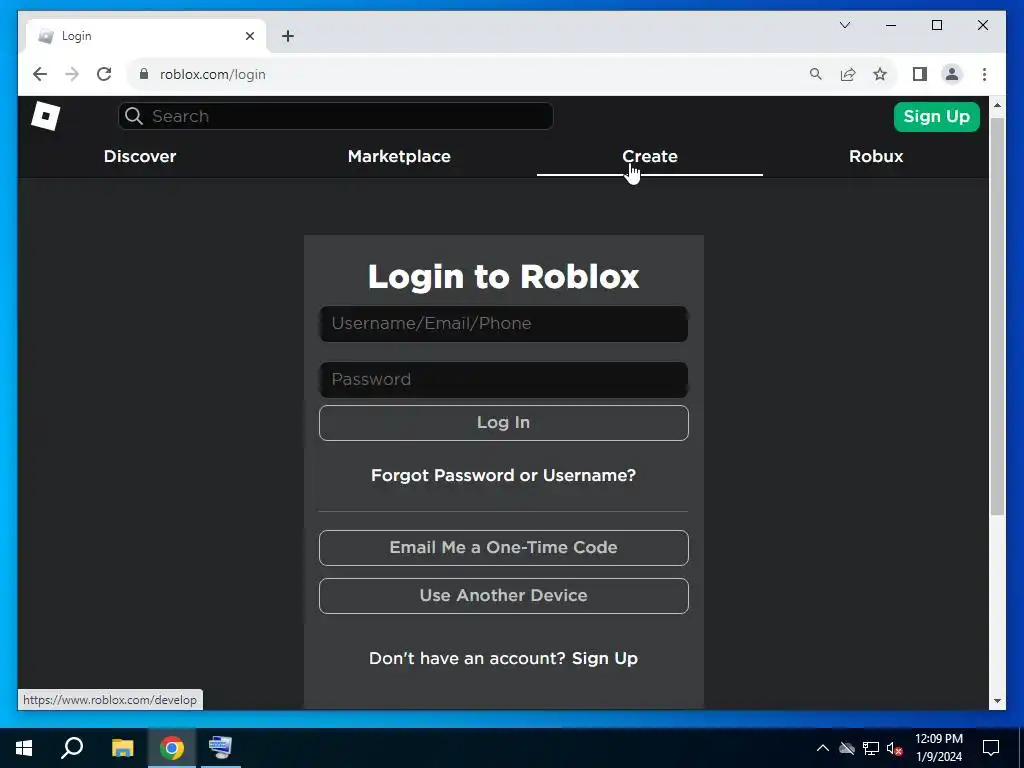The height and width of the screenshot is (768, 1024).
Task: Open Windows Start menu
Action: tap(24, 748)
